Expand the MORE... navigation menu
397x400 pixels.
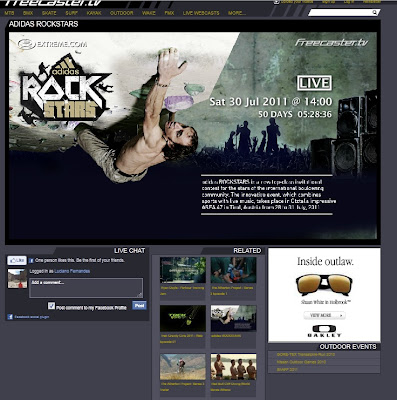coord(237,13)
